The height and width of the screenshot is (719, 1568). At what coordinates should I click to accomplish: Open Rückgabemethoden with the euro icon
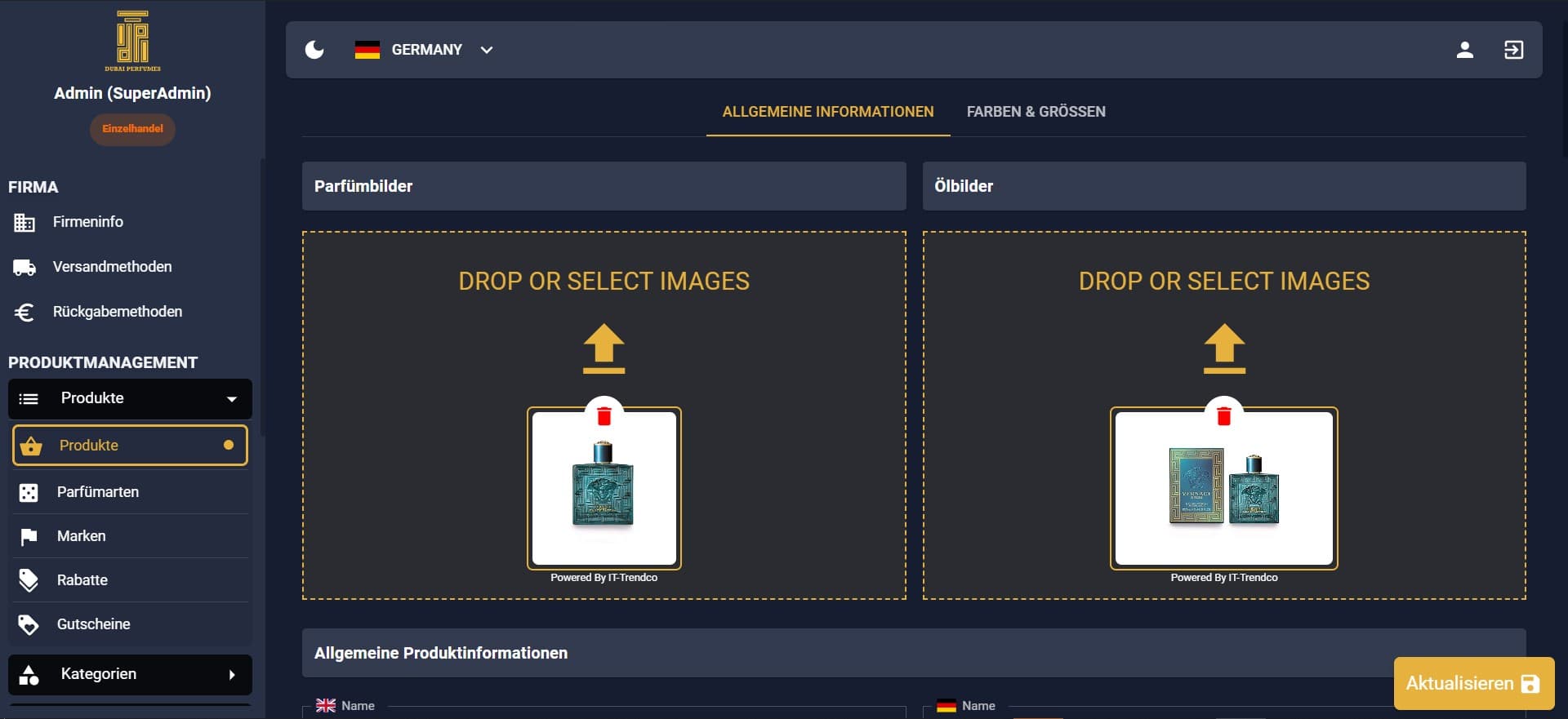pos(117,312)
